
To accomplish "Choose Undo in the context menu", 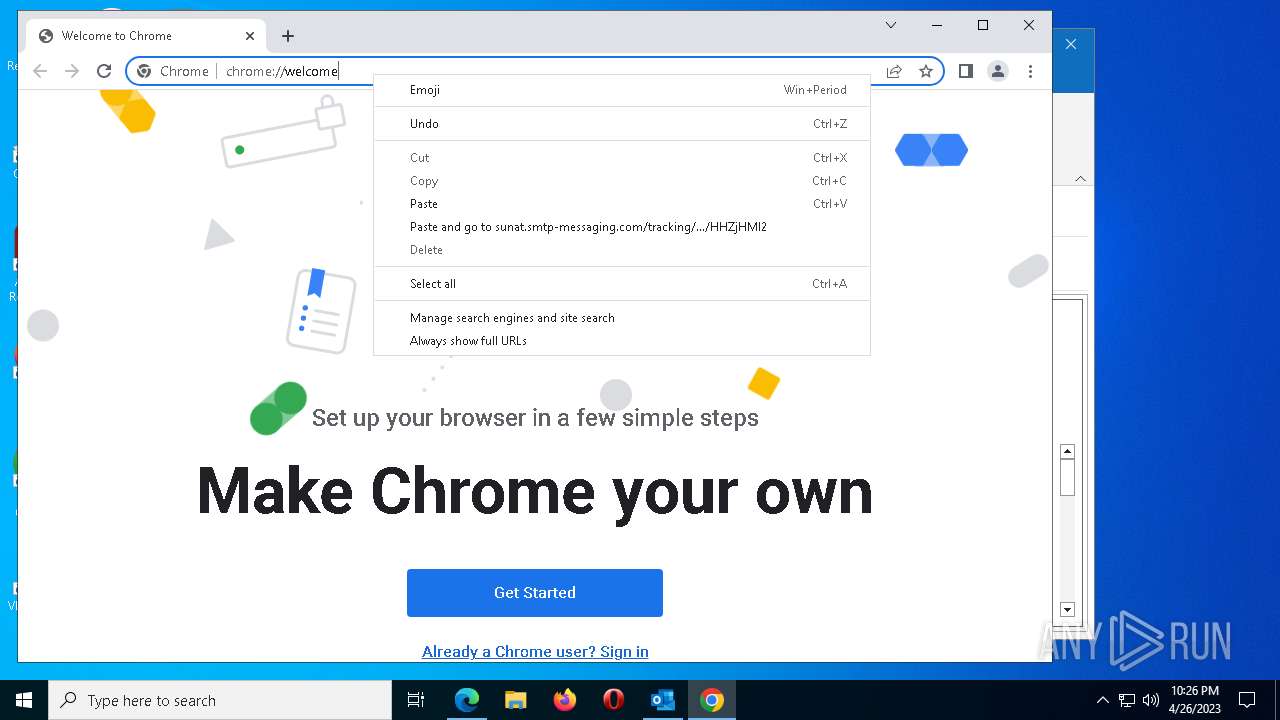I will coord(622,124).
